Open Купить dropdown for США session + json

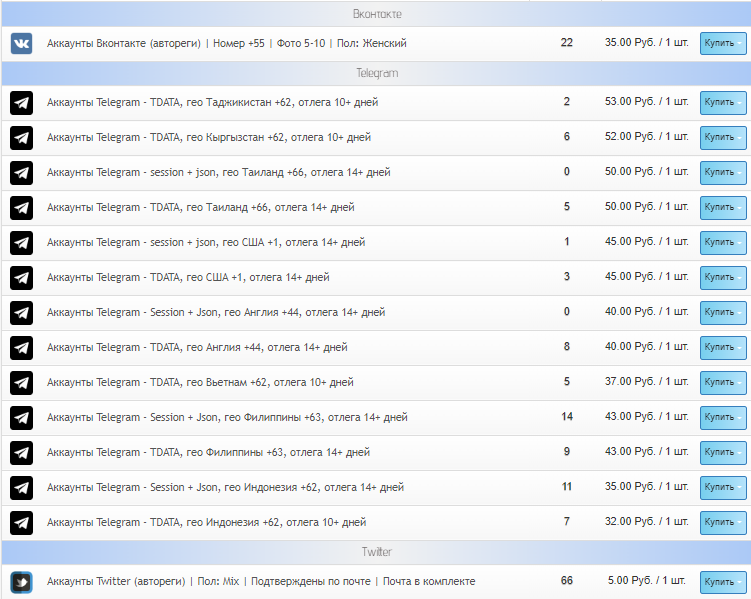click(x=723, y=242)
